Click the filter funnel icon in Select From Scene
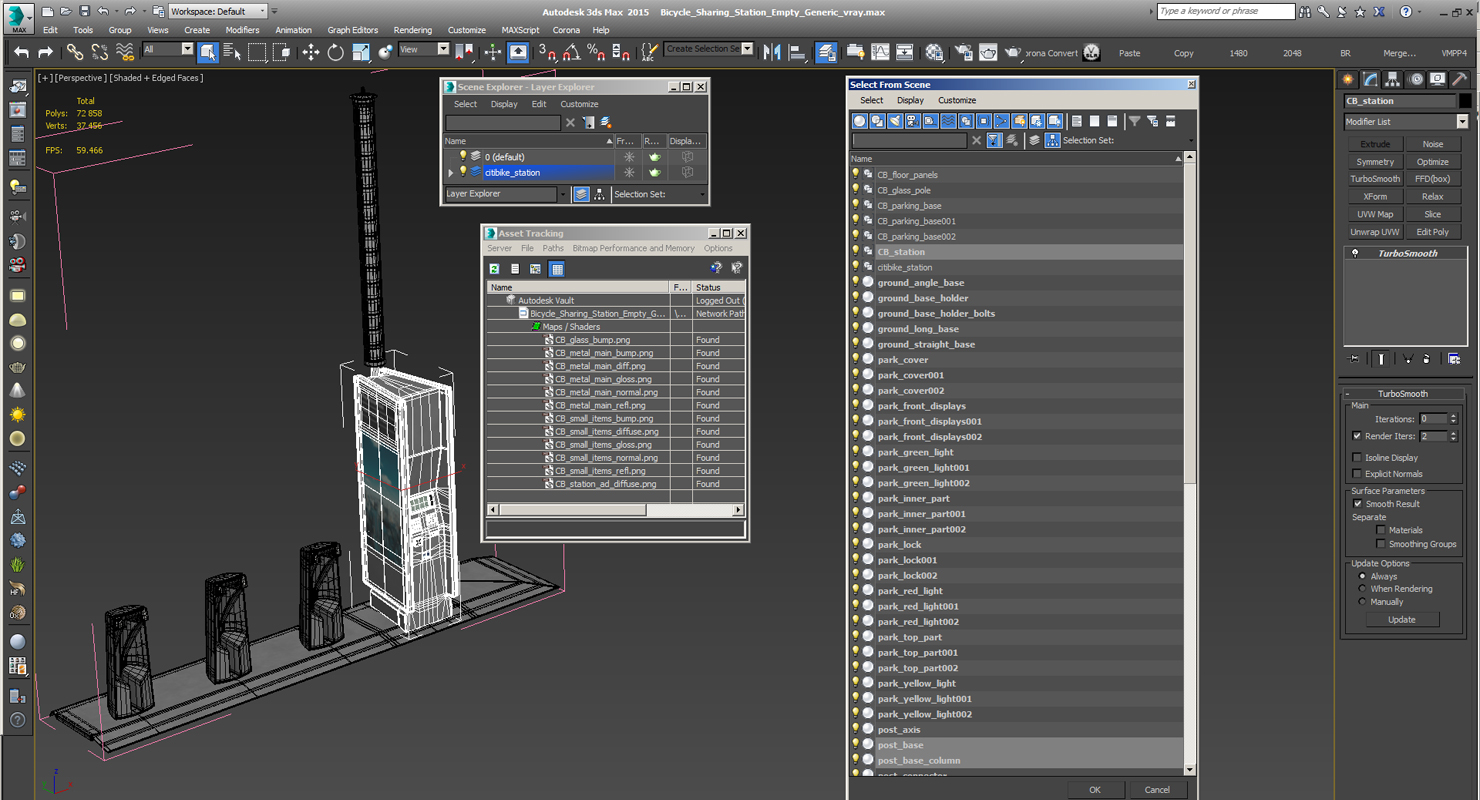This screenshot has width=1480, height=800. click(x=1134, y=121)
